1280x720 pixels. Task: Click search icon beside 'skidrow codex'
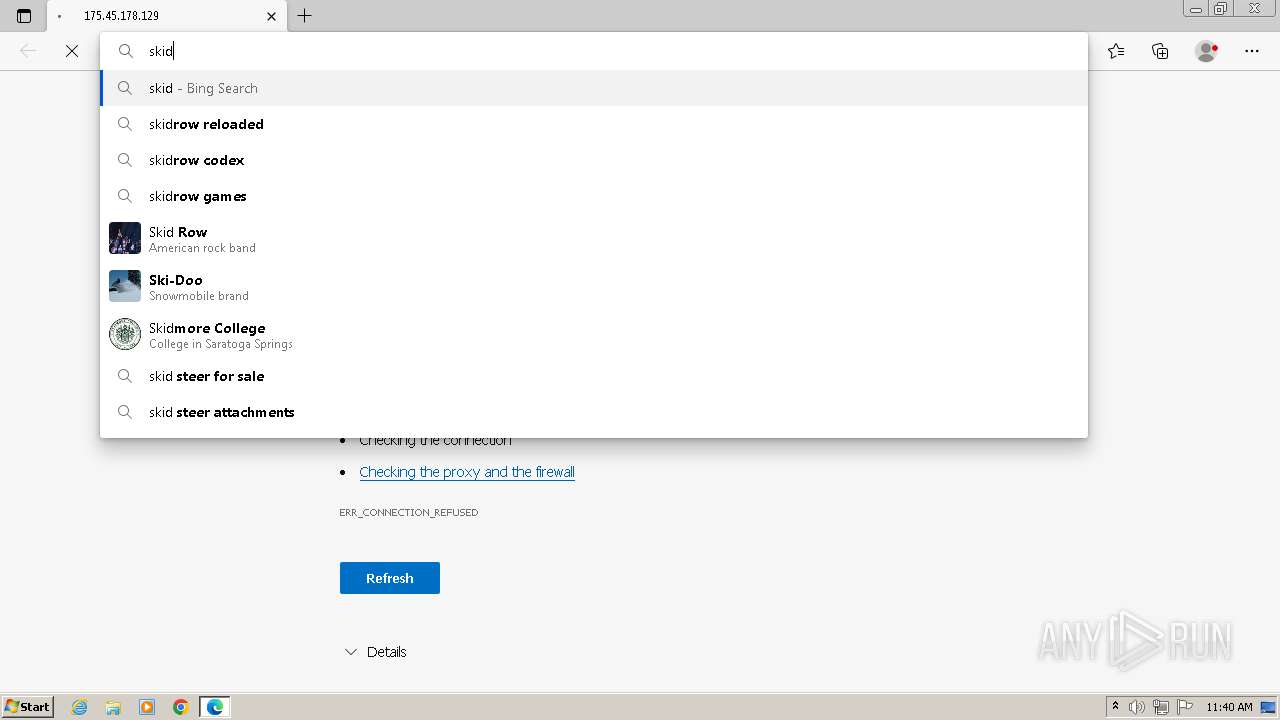click(x=125, y=160)
